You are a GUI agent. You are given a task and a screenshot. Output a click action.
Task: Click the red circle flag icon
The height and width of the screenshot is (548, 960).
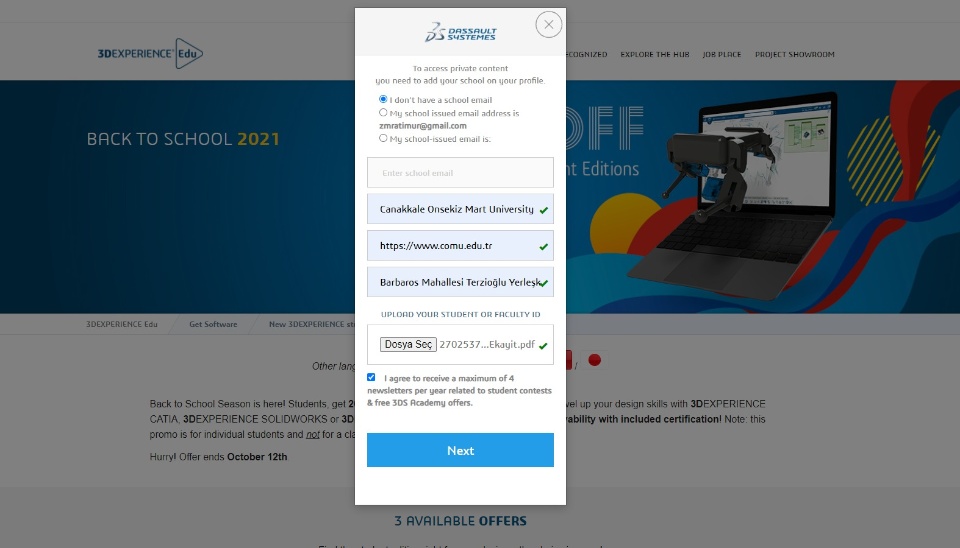tap(594, 360)
